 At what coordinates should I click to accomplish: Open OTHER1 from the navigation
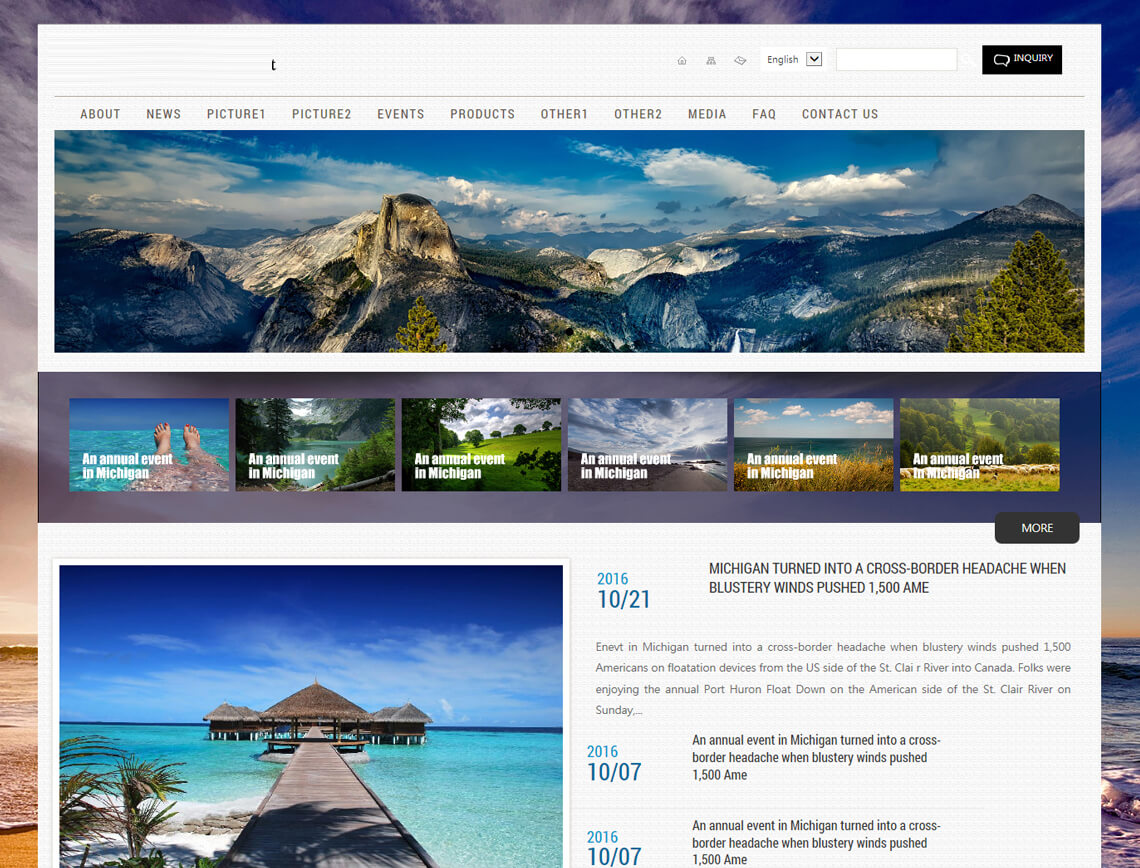click(x=564, y=114)
